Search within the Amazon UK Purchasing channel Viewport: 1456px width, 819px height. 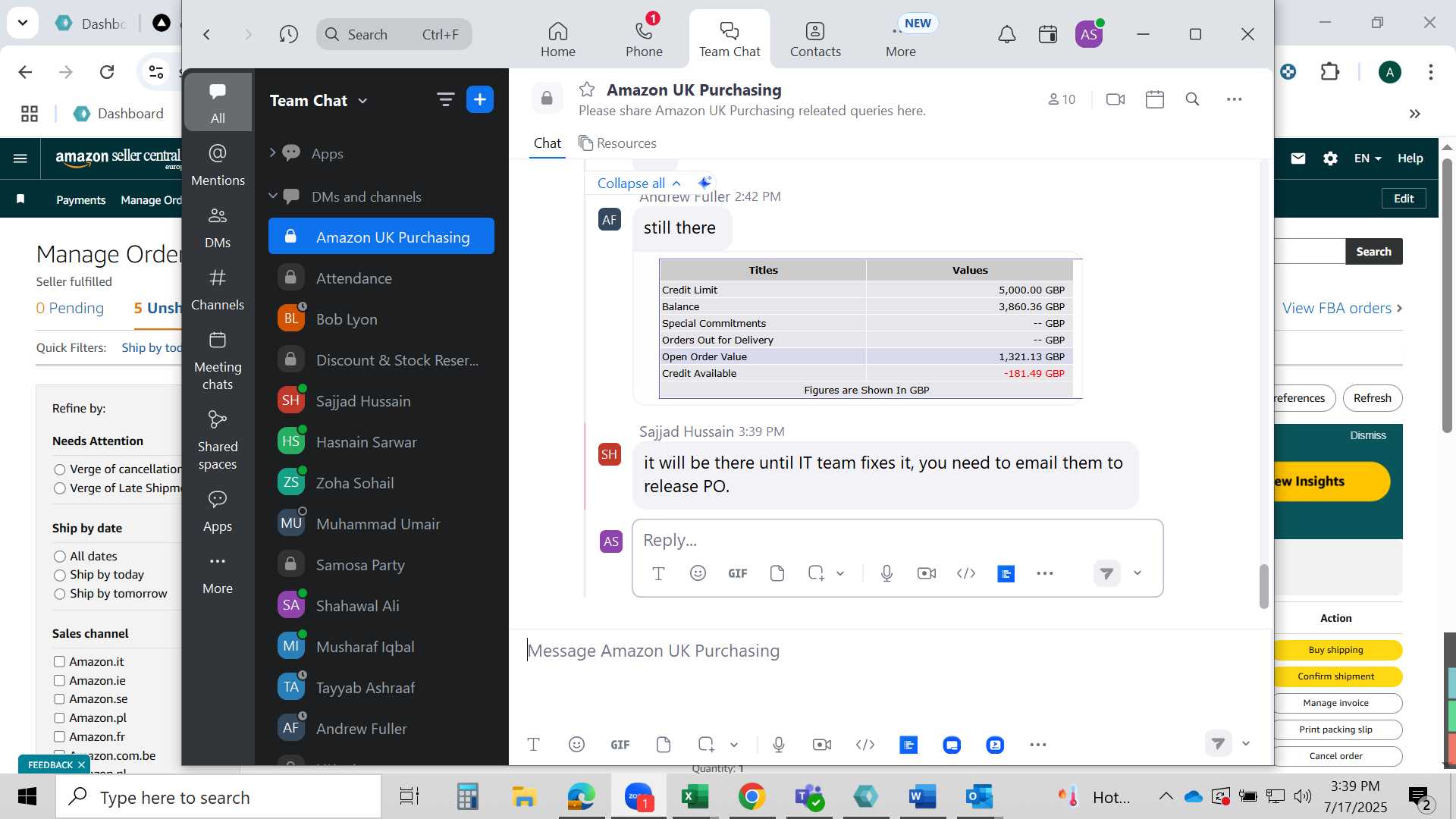pos(1192,99)
